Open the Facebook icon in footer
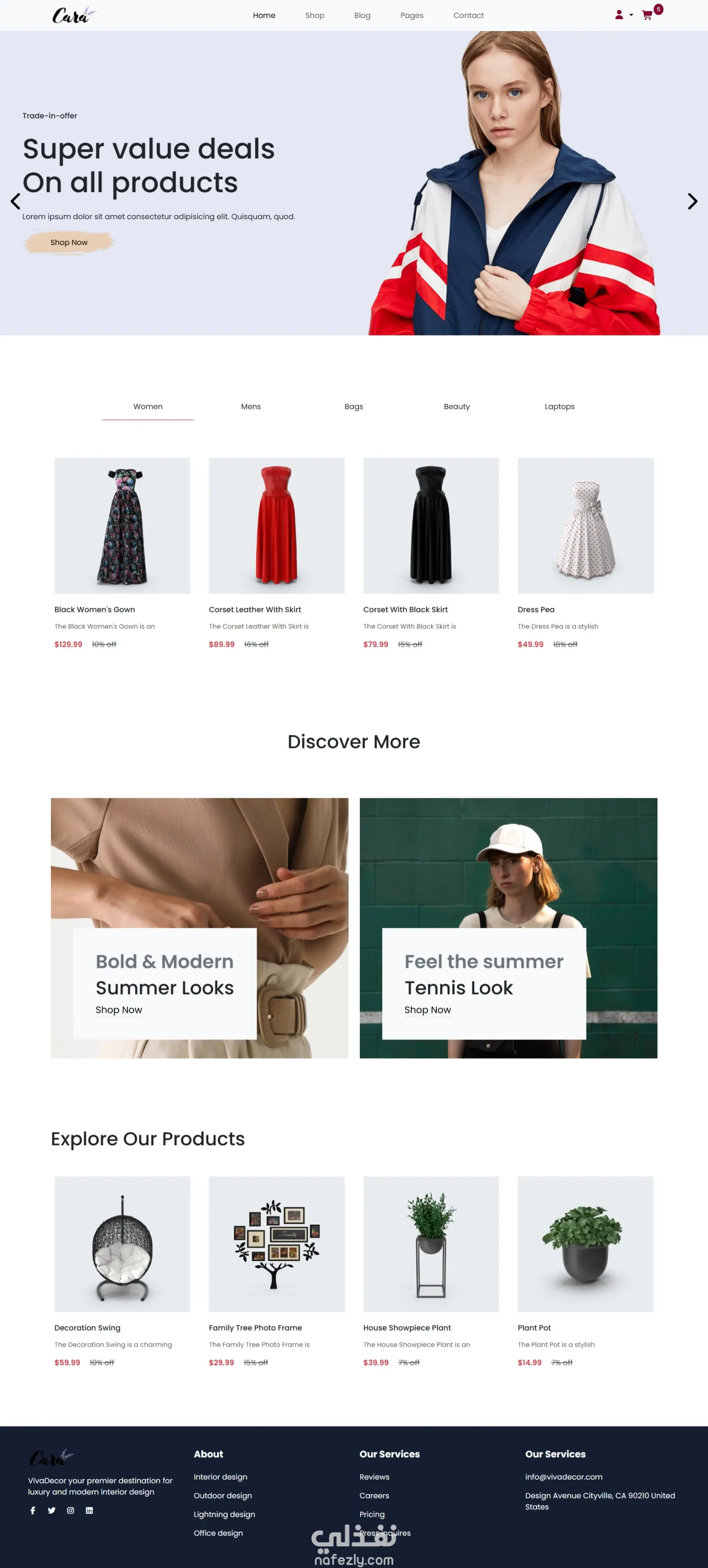This screenshot has width=708, height=1568. [x=33, y=1510]
